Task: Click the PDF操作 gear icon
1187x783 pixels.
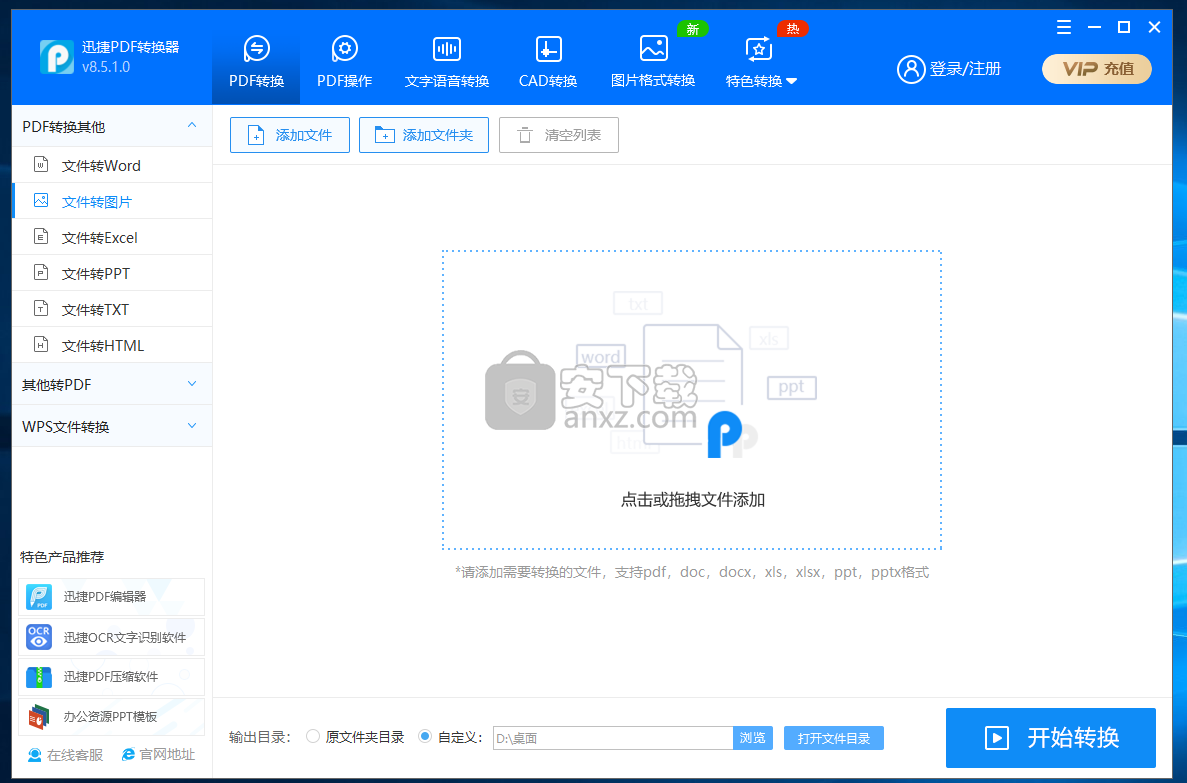Action: (x=344, y=49)
